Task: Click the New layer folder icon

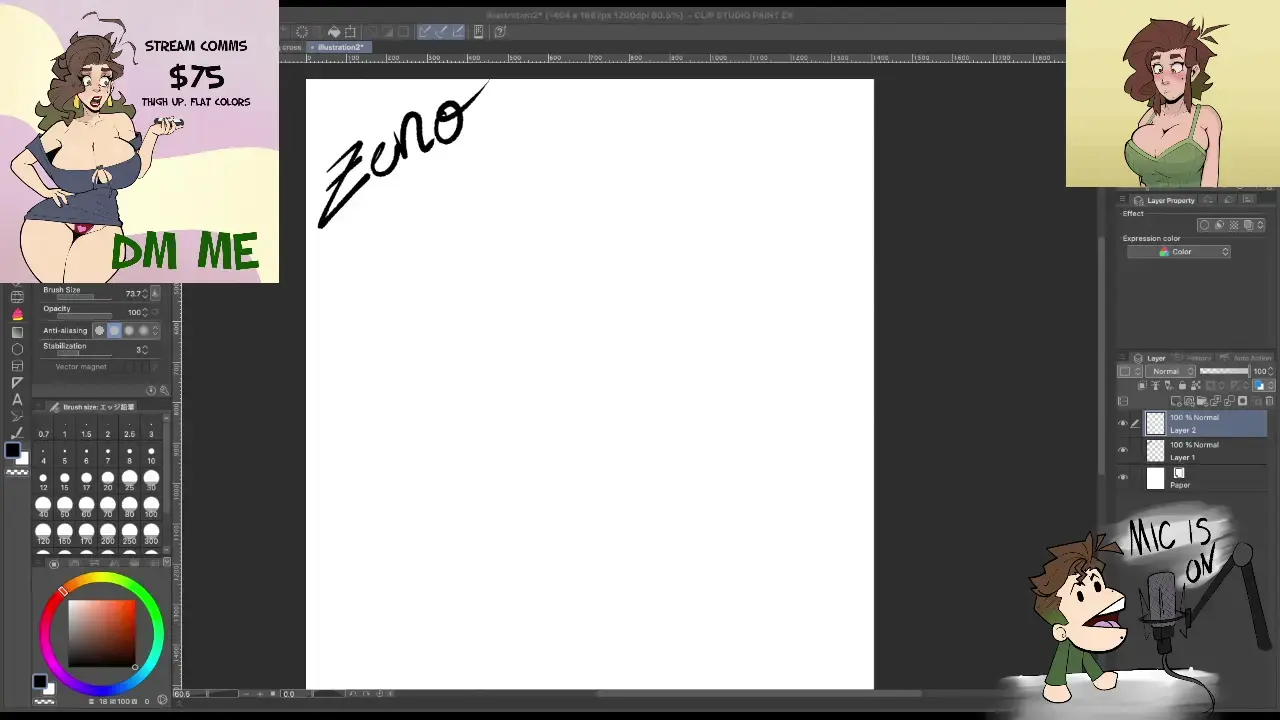Action: [1203, 402]
